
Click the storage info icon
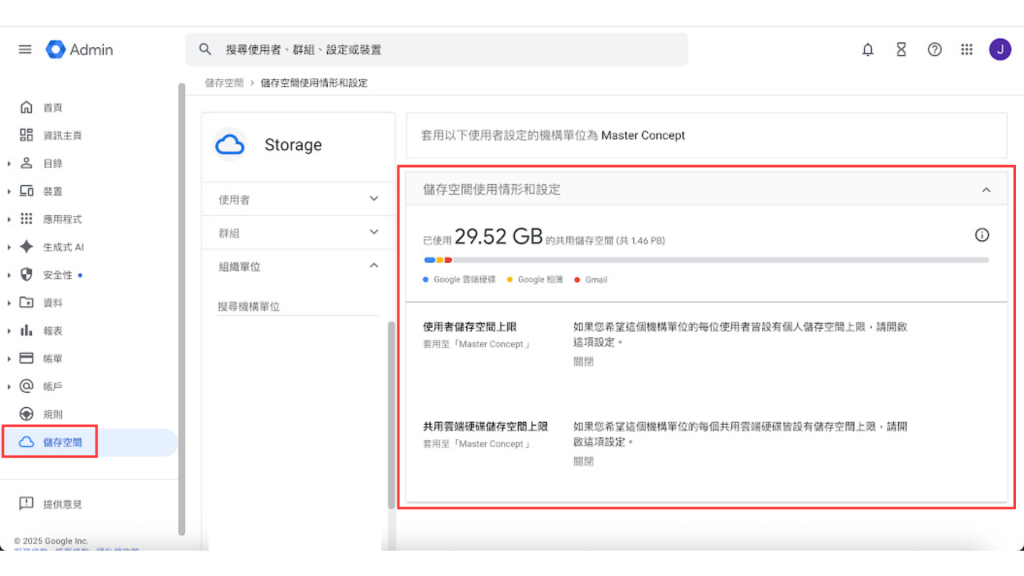[x=982, y=235]
